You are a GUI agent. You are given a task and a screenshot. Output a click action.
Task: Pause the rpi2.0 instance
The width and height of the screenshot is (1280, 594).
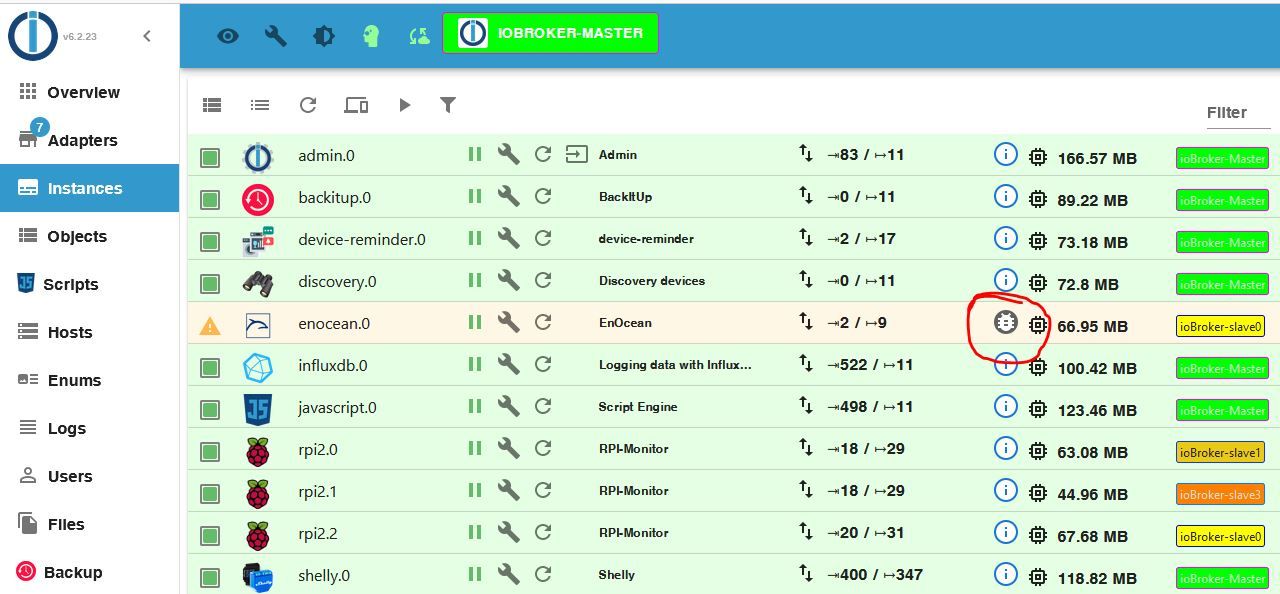click(x=475, y=448)
